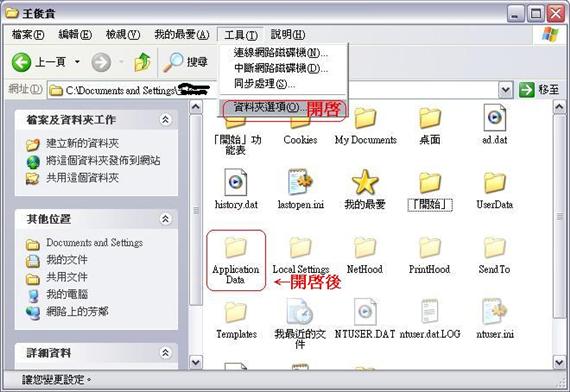Click the title bar folder icon
The image size is (570, 392).
pyautogui.click(x=12, y=13)
